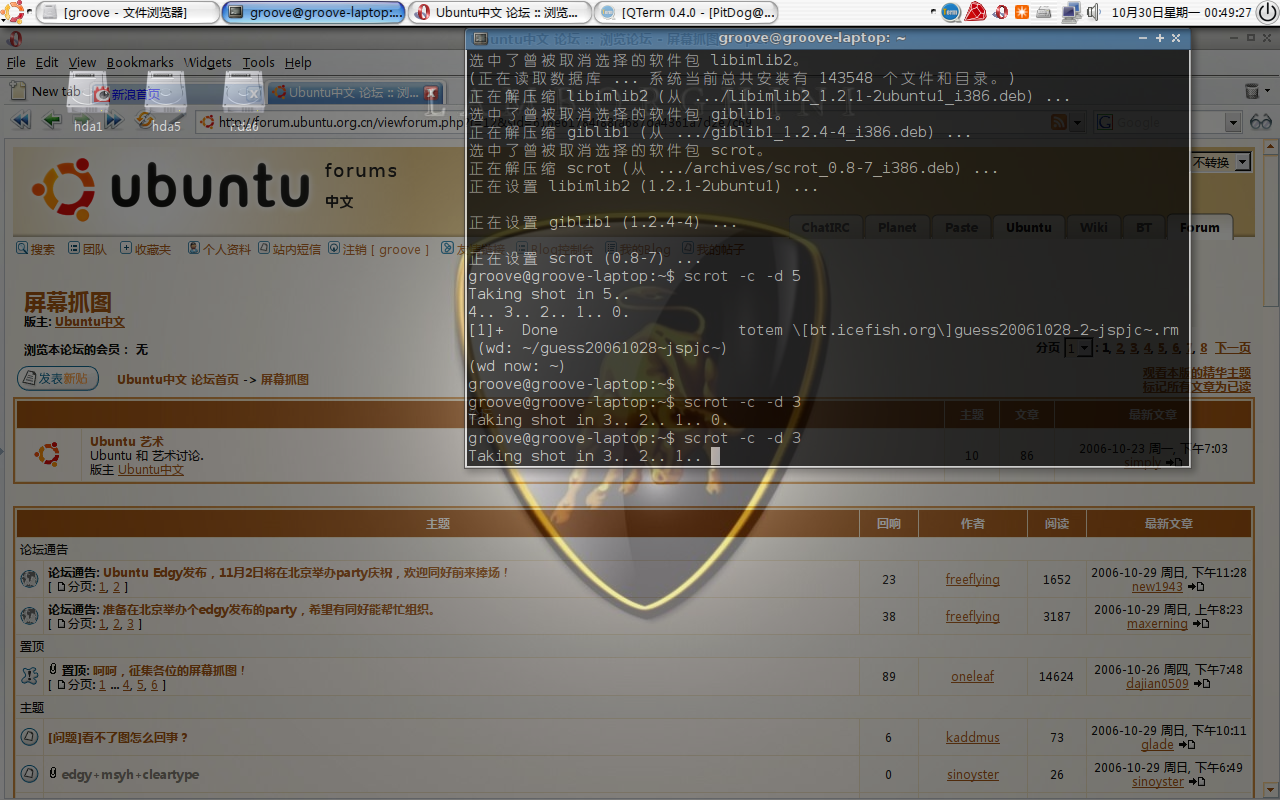The image size is (1280, 800).
Task: Open the 不转换 conversion dropdown
Action: coord(1221,162)
